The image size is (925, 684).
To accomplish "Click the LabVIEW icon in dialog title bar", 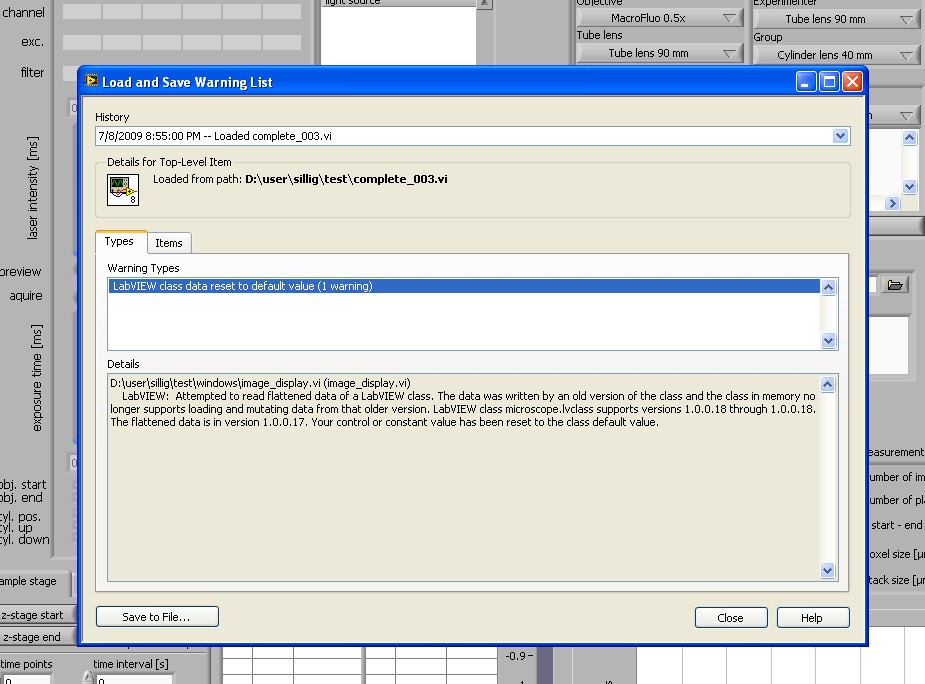I will pos(91,81).
